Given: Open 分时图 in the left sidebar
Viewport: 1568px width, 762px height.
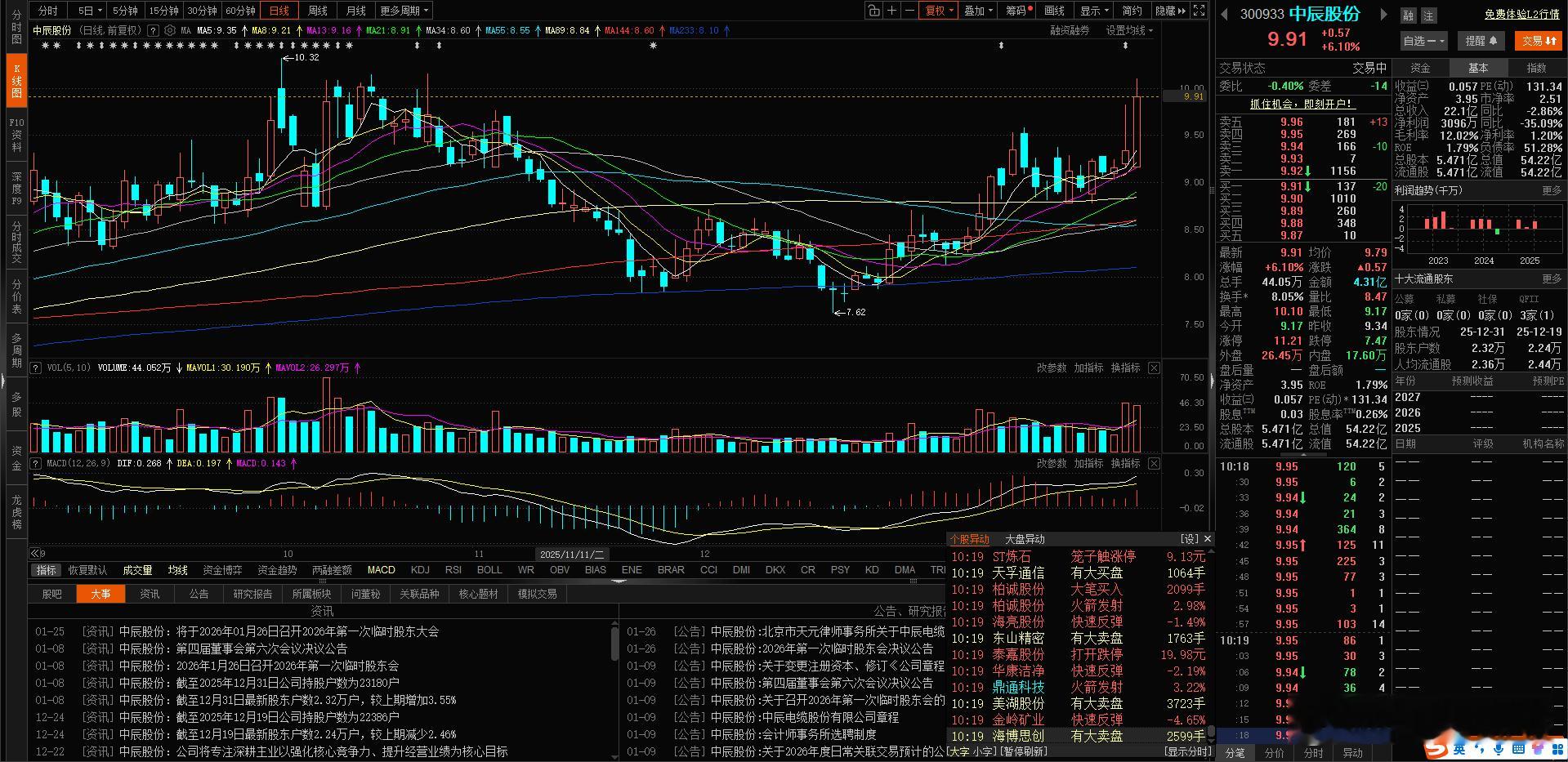Looking at the screenshot, I should (x=16, y=27).
